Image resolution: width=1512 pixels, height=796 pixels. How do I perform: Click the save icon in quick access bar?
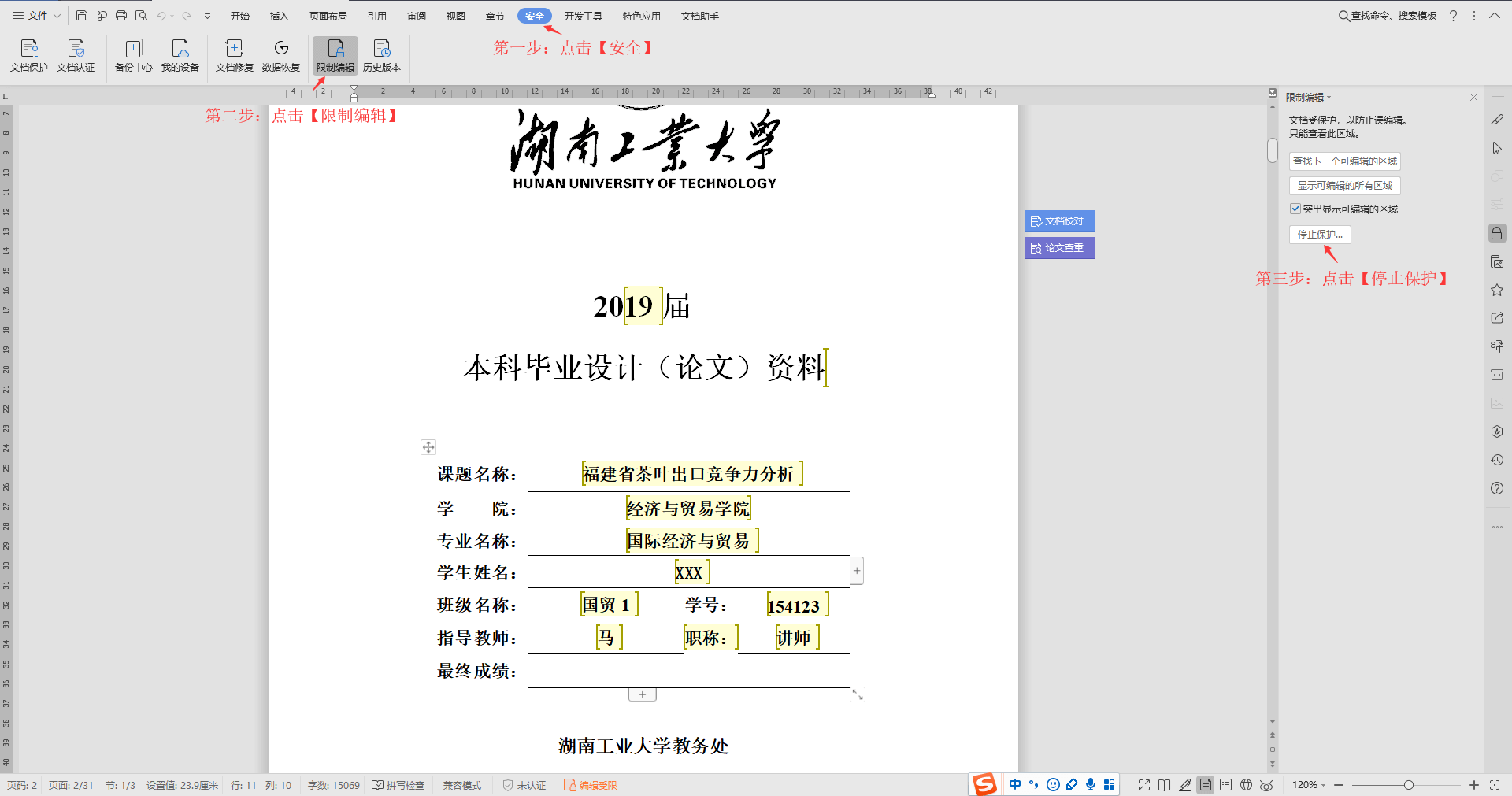coord(82,16)
